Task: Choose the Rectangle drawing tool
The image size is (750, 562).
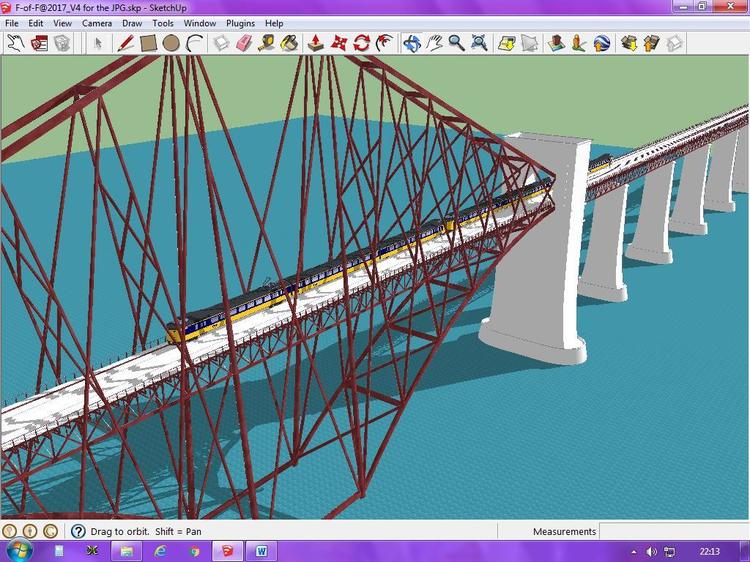Action: [x=148, y=43]
